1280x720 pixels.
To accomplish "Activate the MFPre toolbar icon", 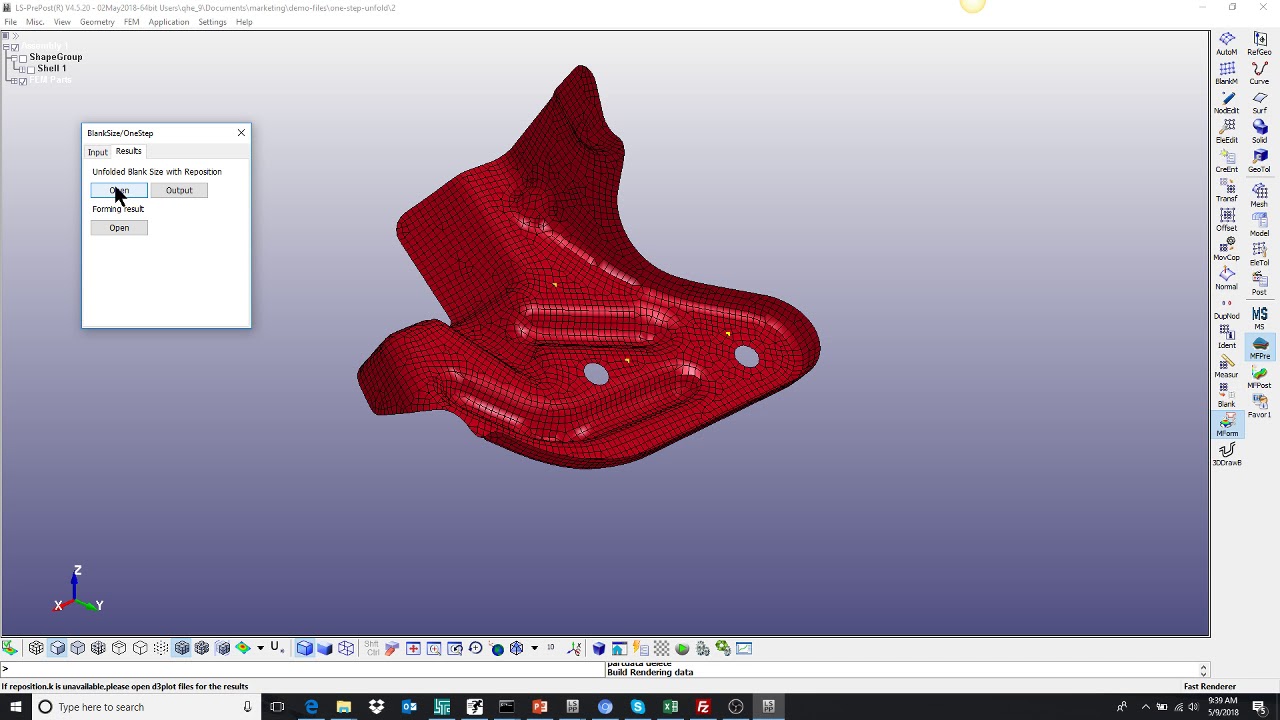I will click(x=1260, y=347).
